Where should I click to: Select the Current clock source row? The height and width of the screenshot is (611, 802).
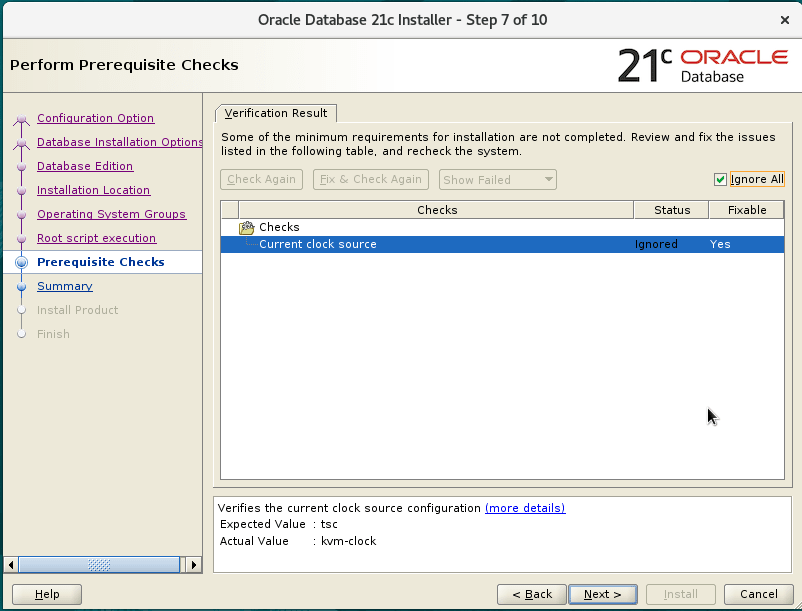click(502, 244)
